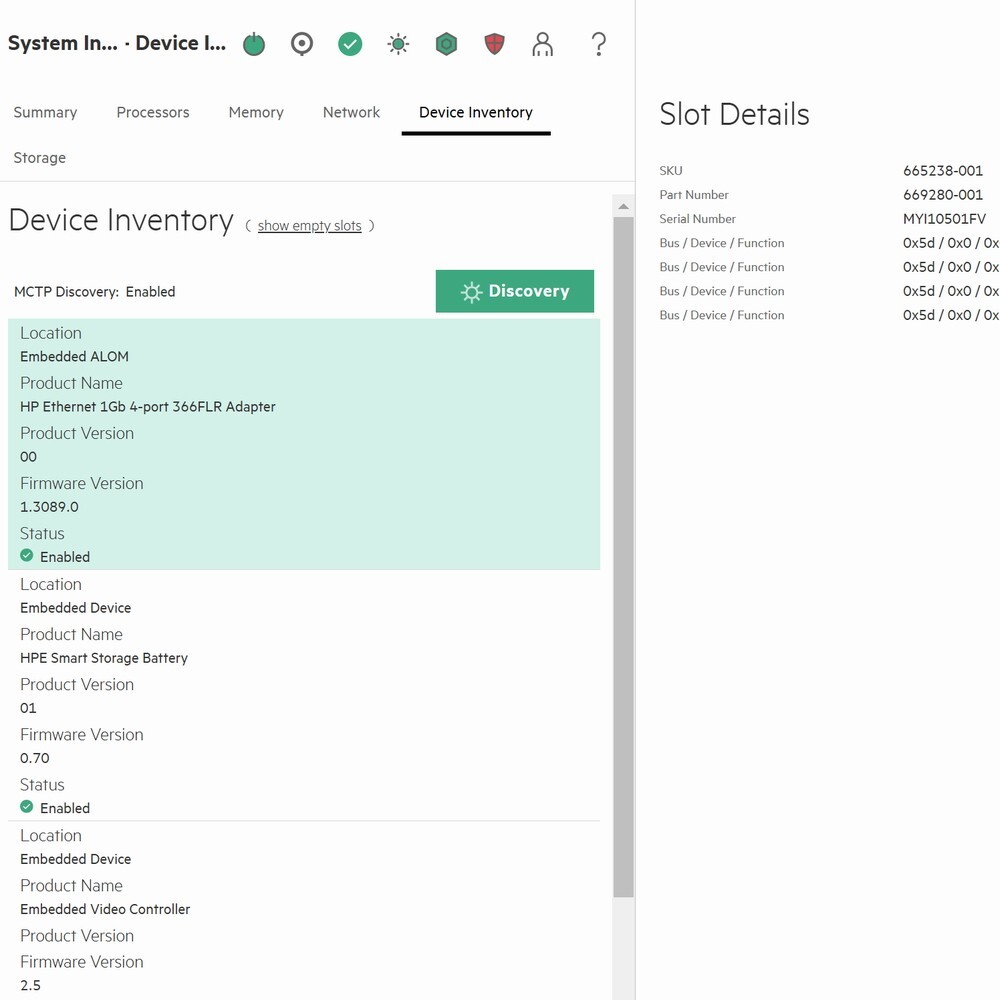Screen dimensions: 1000x1000
Task: Switch to the Summary tab
Action: point(45,112)
